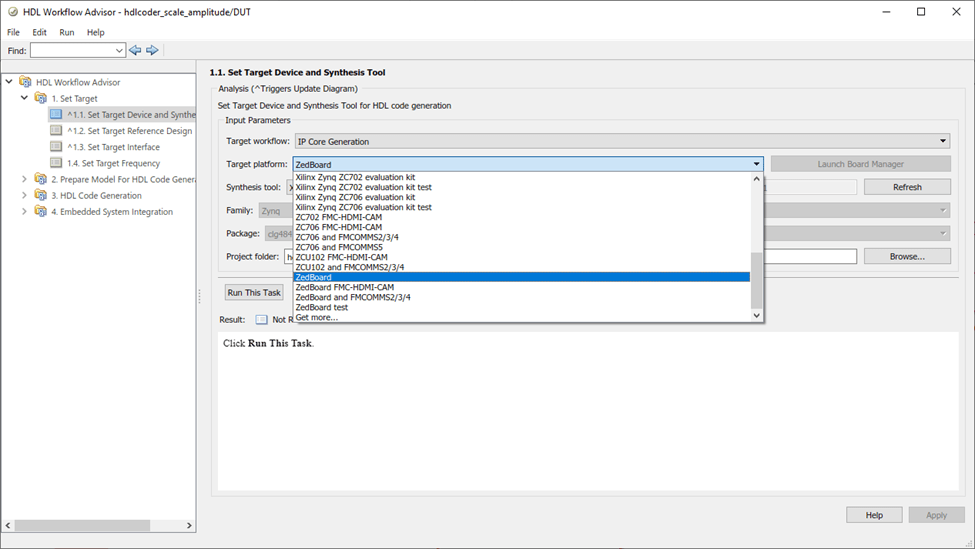Click the Find previous arrow icon
Screen dimensions: 975x549
point(135,50)
